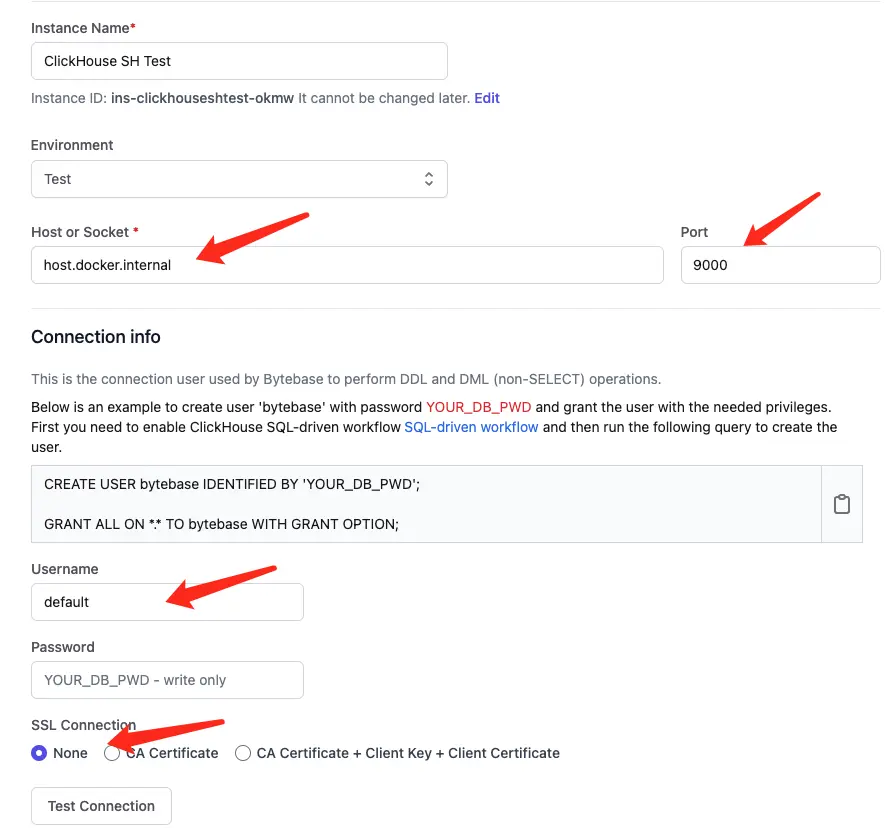
Task: Select the None SSL connection option
Action: tap(39, 753)
